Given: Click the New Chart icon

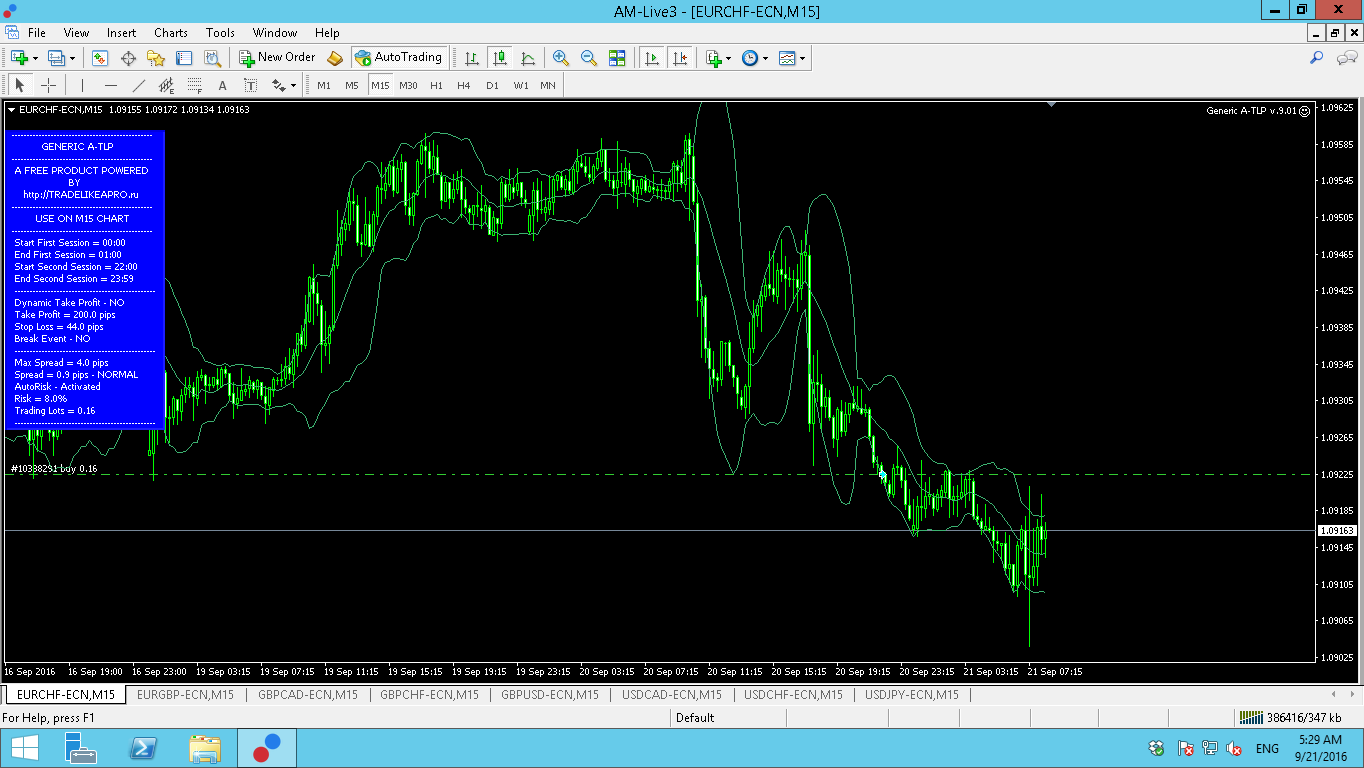Looking at the screenshot, I should [x=19, y=58].
